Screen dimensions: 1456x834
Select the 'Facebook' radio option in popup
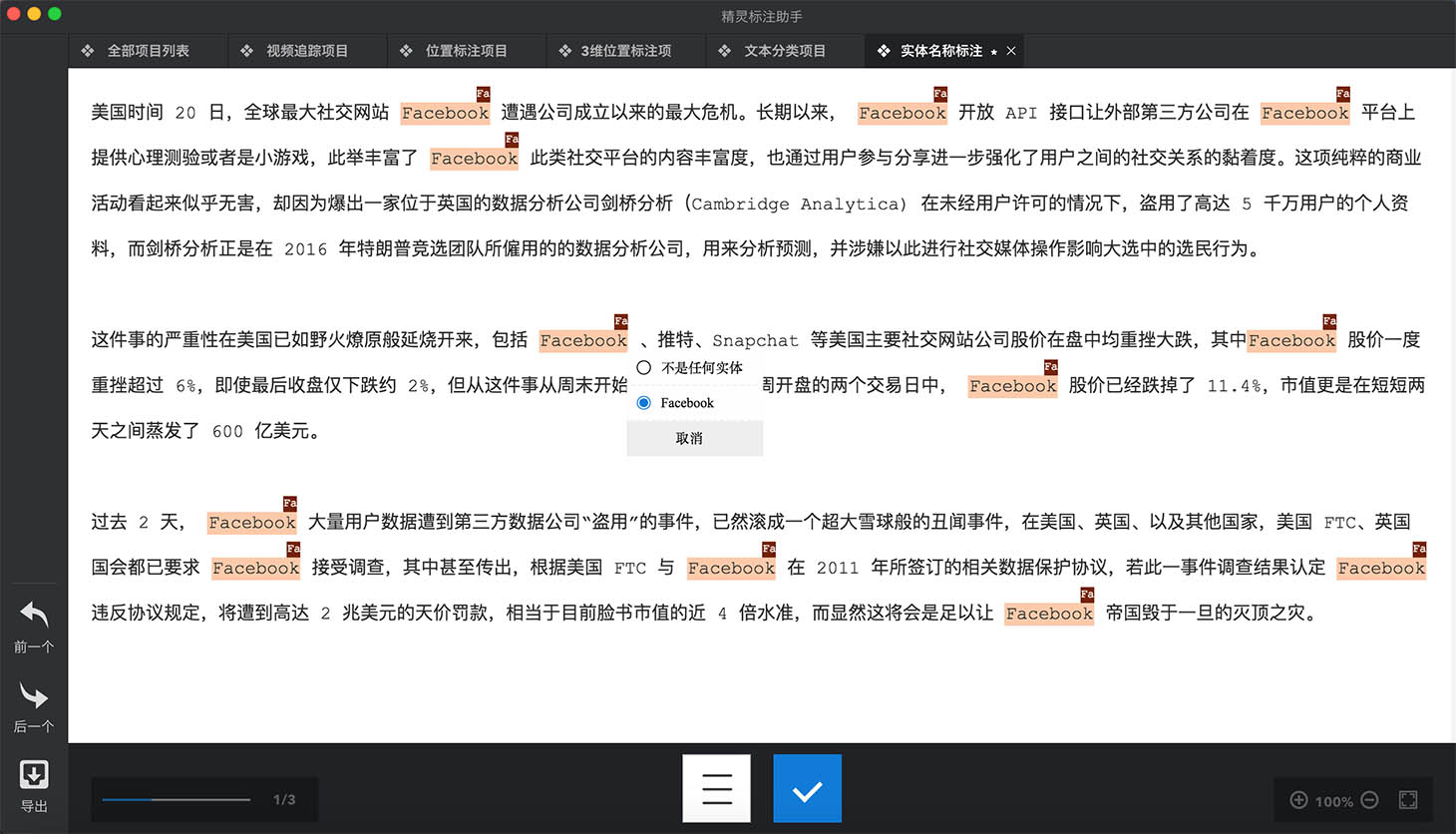click(644, 403)
